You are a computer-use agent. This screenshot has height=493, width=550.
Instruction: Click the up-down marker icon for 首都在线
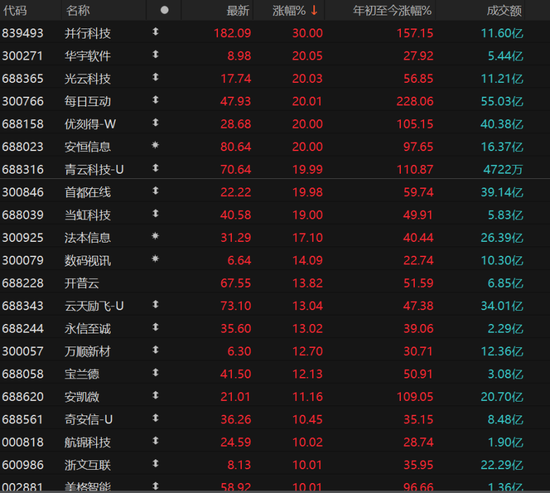point(155,191)
